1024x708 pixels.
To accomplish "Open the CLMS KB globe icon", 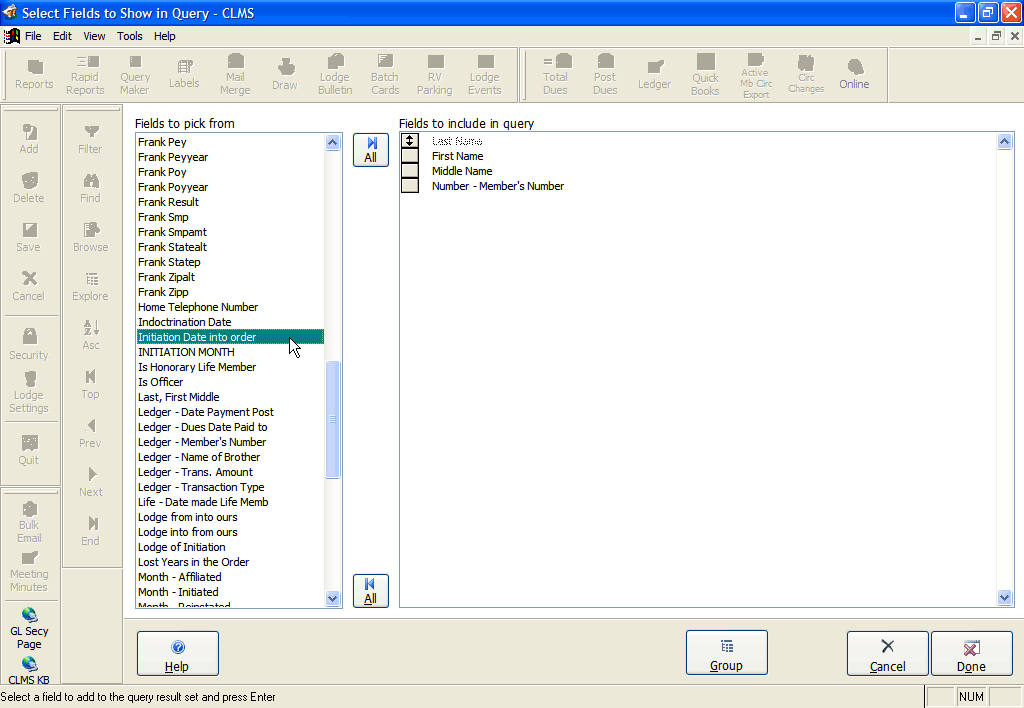I will pos(29,670).
